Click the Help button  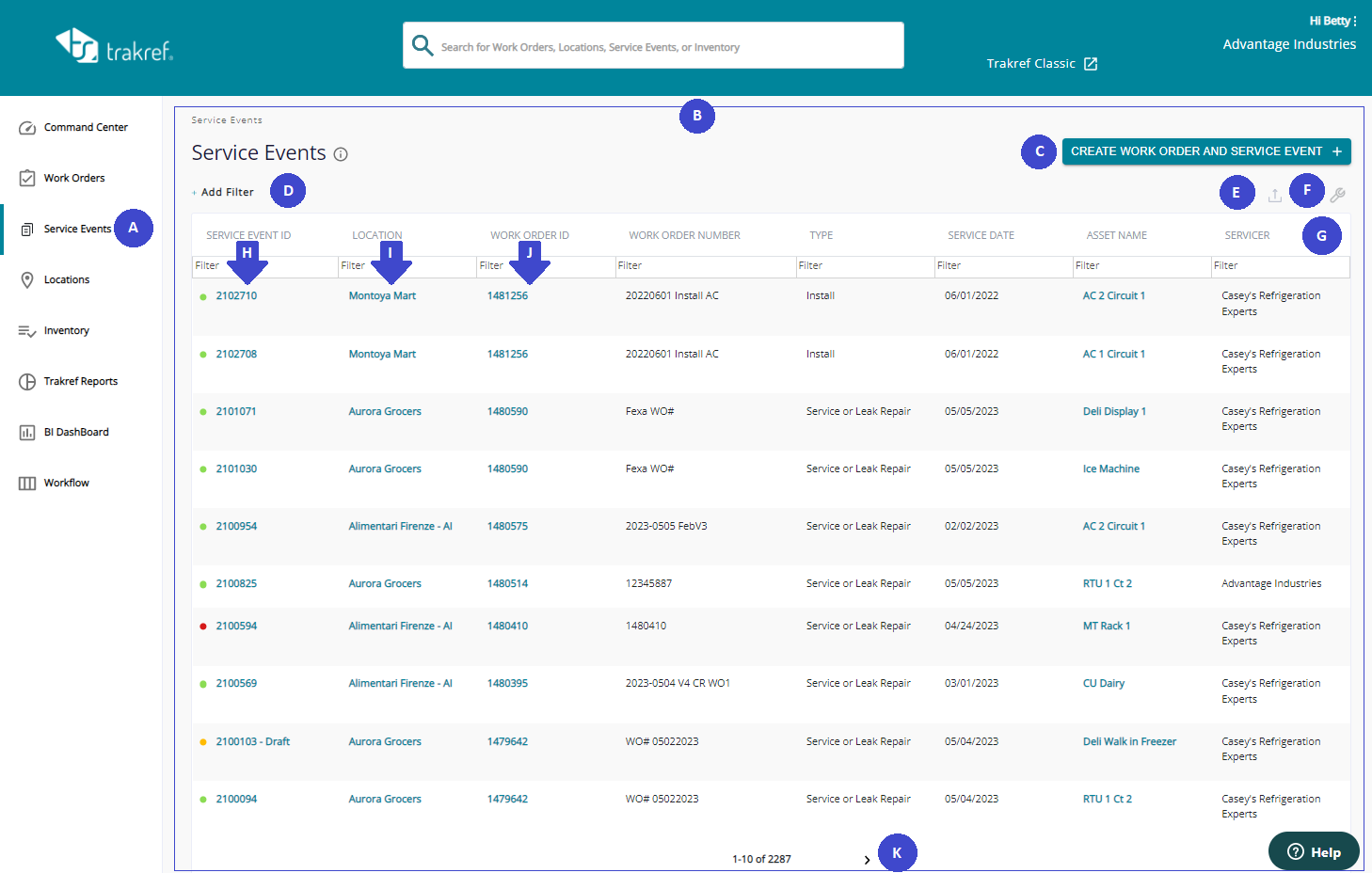[1314, 851]
